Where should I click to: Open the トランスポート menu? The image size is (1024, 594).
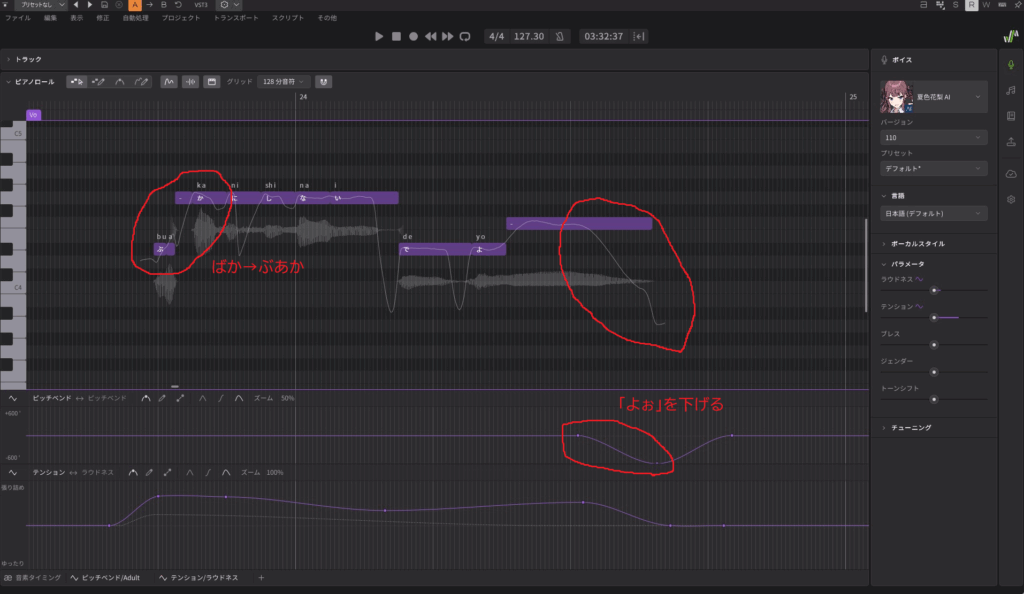pos(236,18)
